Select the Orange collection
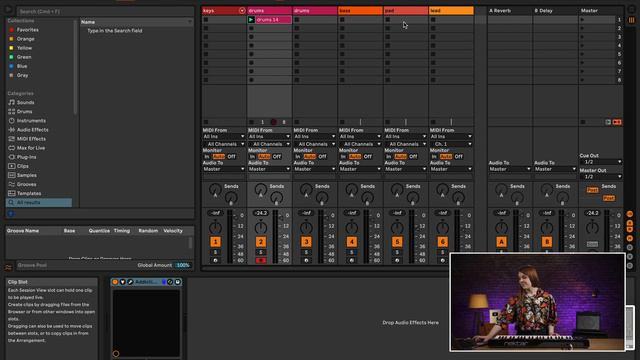640x360 pixels. click(x=22, y=39)
